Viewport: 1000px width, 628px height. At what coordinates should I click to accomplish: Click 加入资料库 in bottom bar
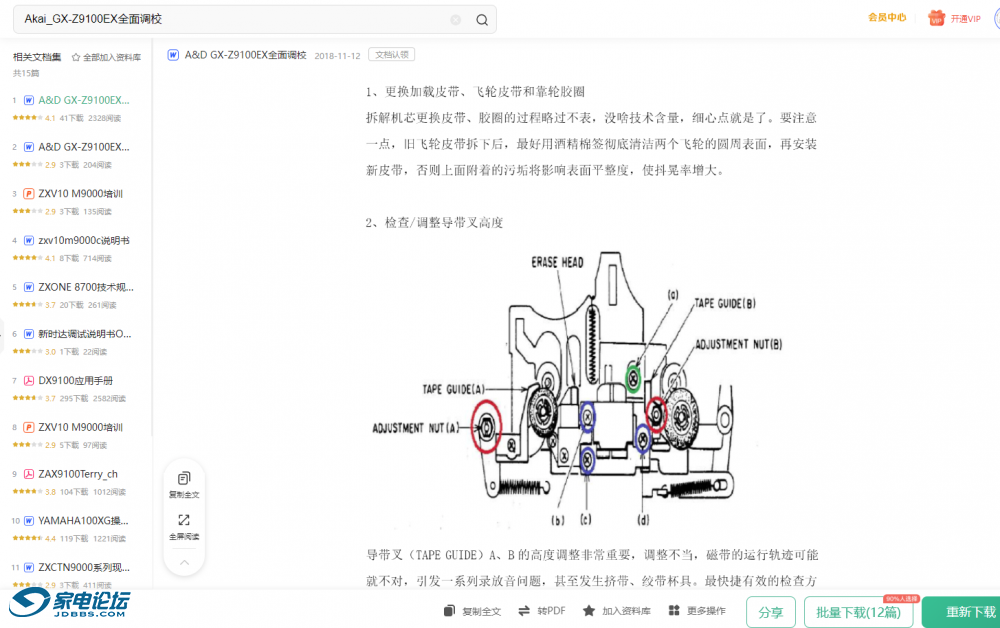[x=617, y=611]
